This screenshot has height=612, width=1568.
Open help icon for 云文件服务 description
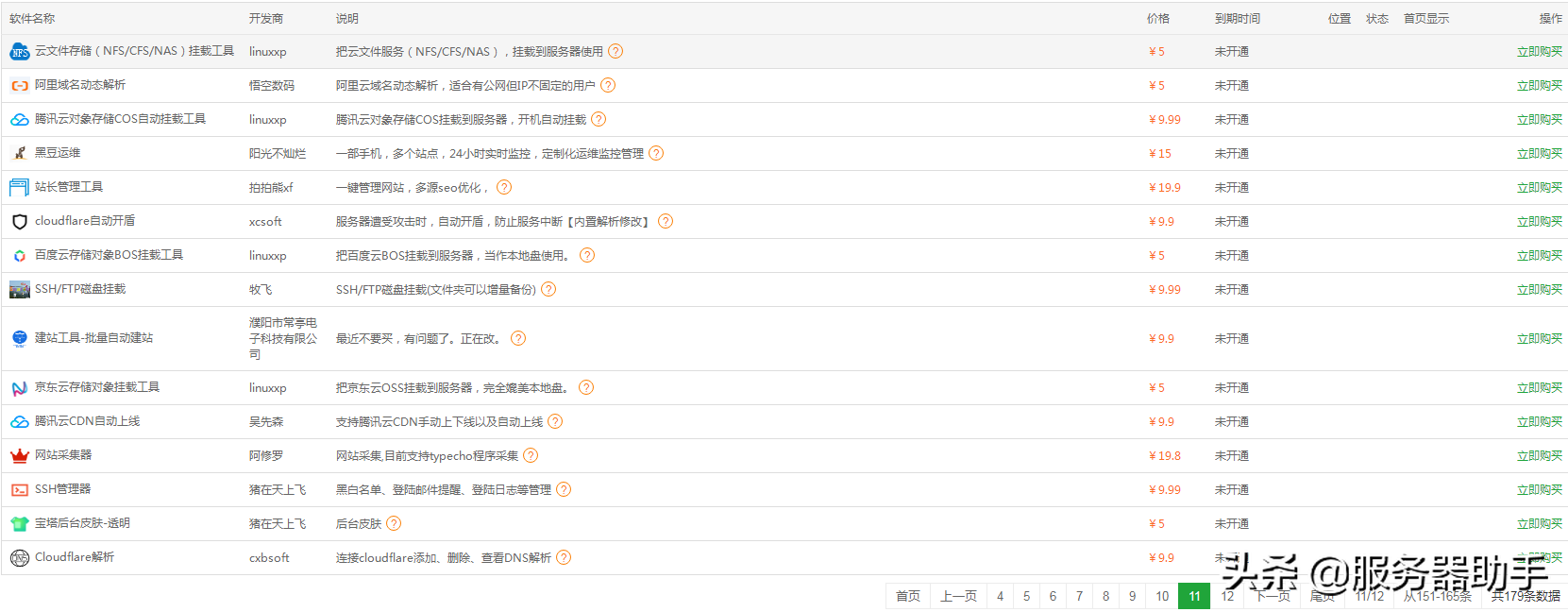coord(615,51)
